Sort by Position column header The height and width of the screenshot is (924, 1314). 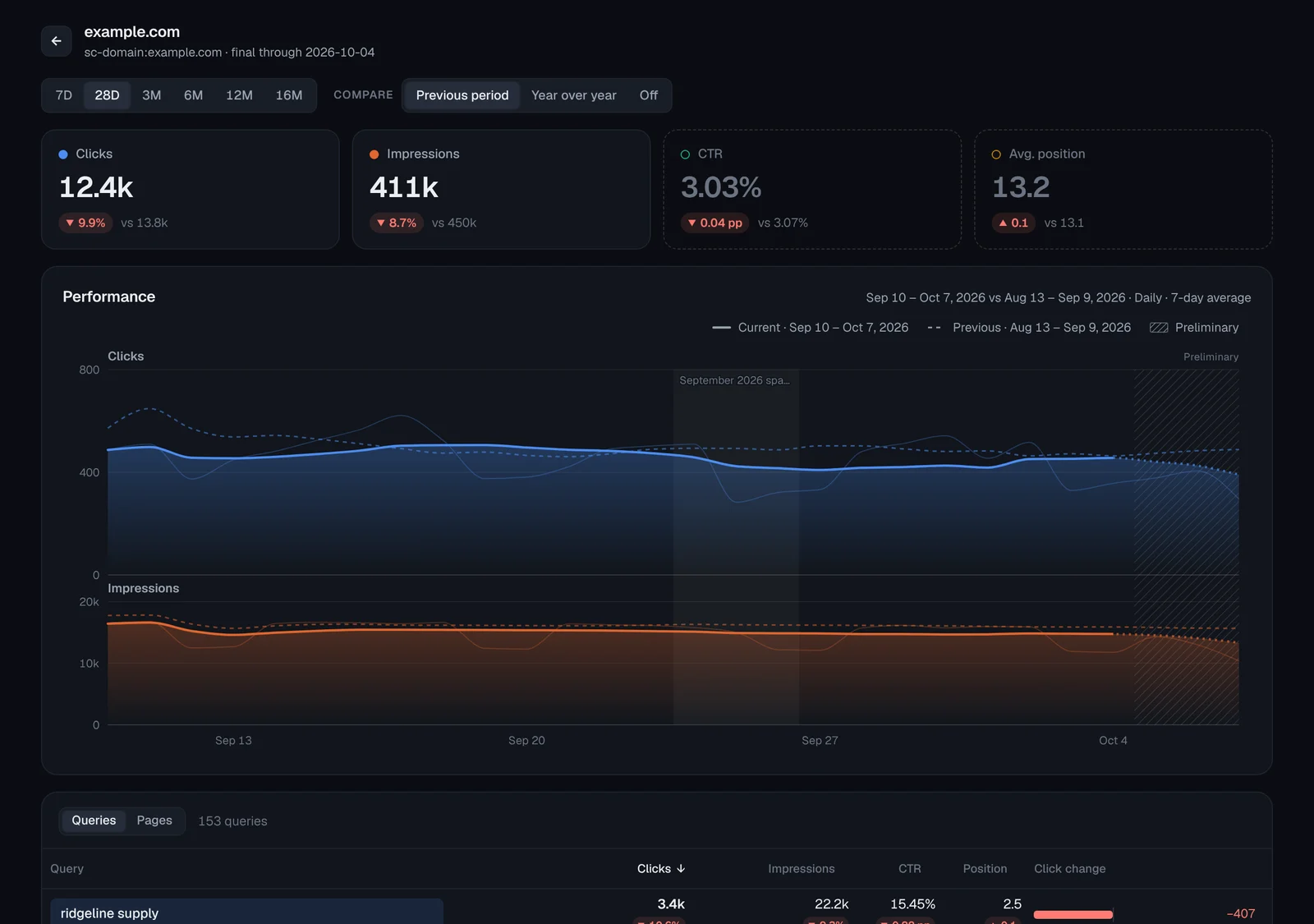tap(985, 869)
